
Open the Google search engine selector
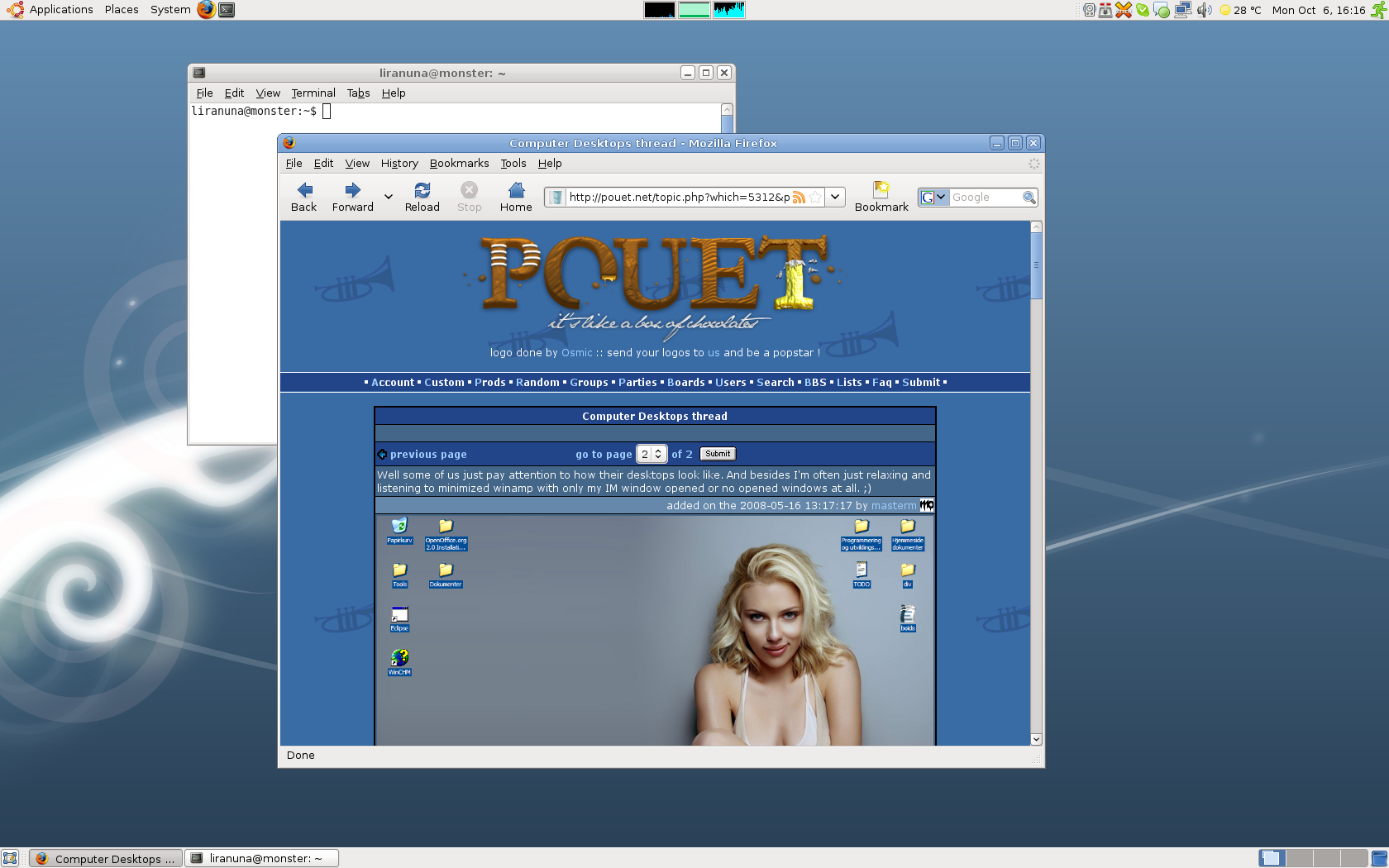point(933,198)
